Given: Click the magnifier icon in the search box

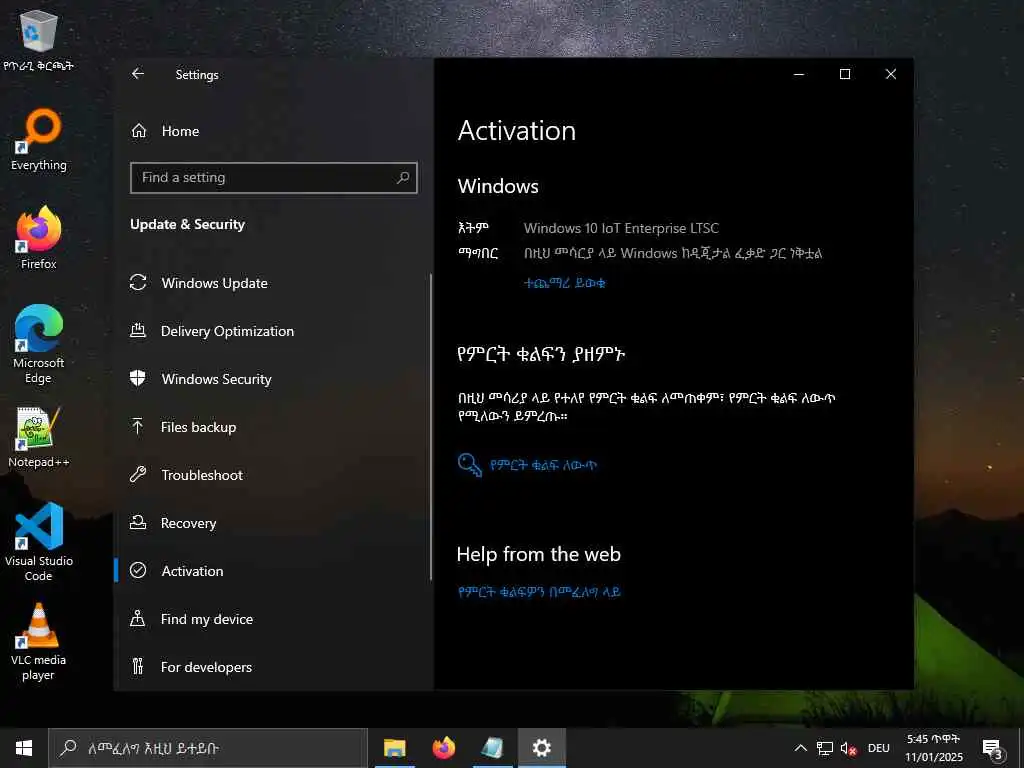Looking at the screenshot, I should click(x=403, y=178).
